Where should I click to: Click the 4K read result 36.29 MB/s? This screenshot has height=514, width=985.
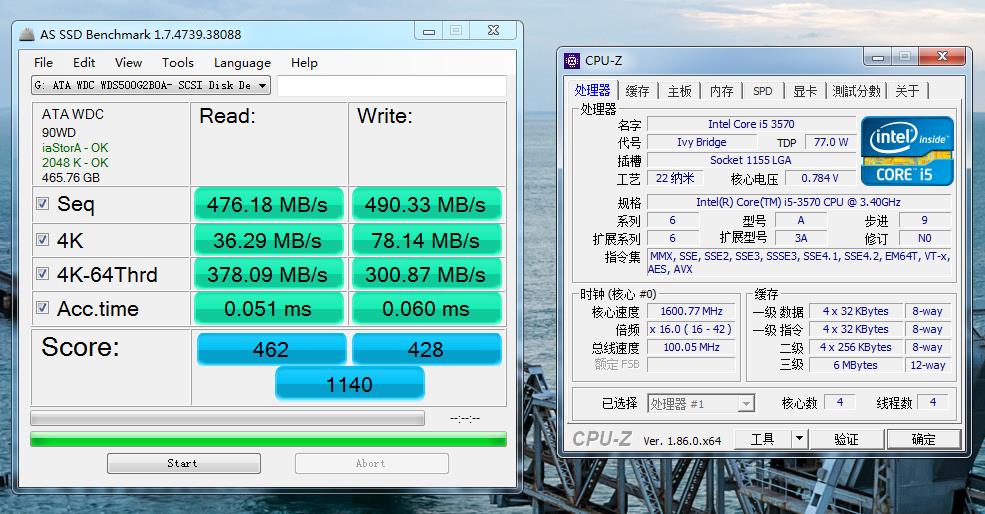coord(268,240)
